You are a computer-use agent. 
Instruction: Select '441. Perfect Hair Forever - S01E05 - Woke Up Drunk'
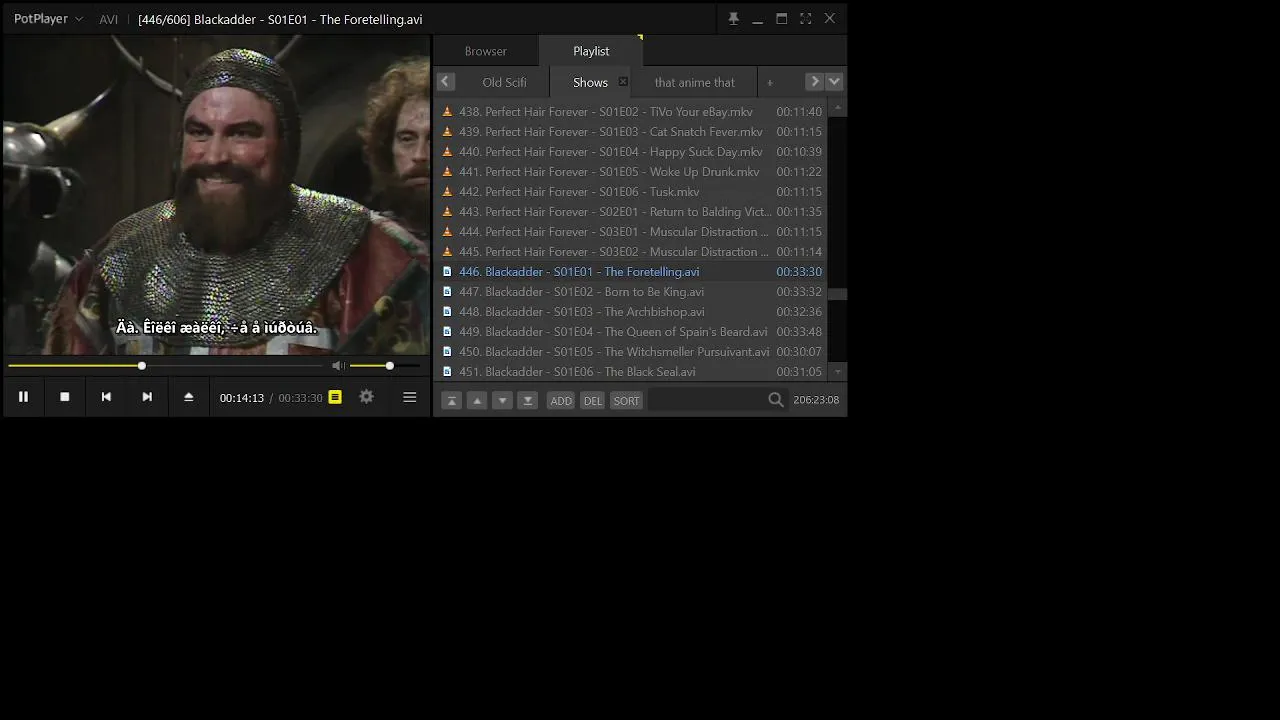pos(631,172)
